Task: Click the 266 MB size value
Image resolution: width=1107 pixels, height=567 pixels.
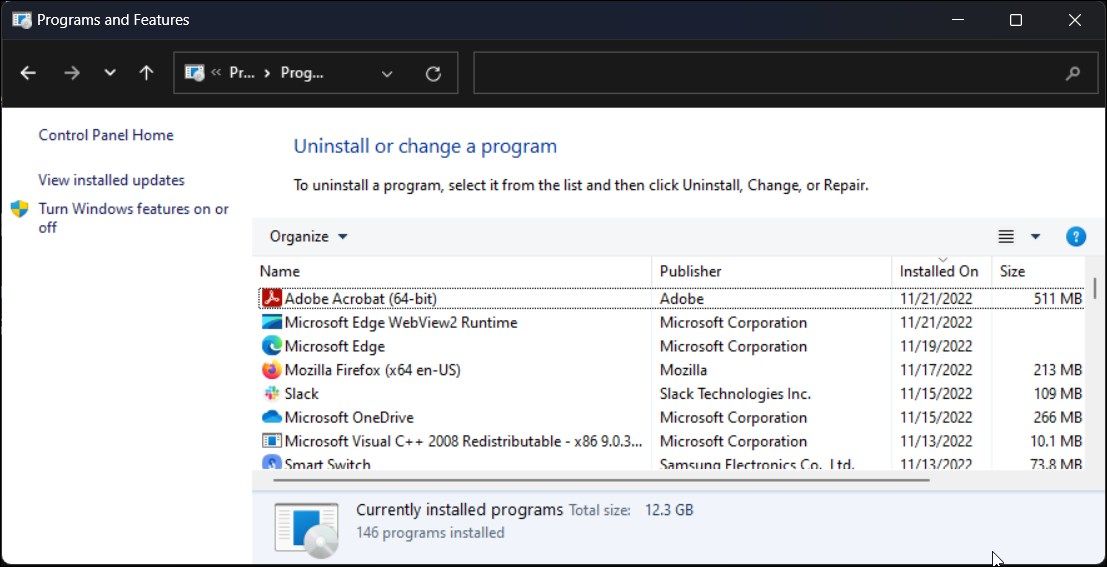Action: [1058, 417]
